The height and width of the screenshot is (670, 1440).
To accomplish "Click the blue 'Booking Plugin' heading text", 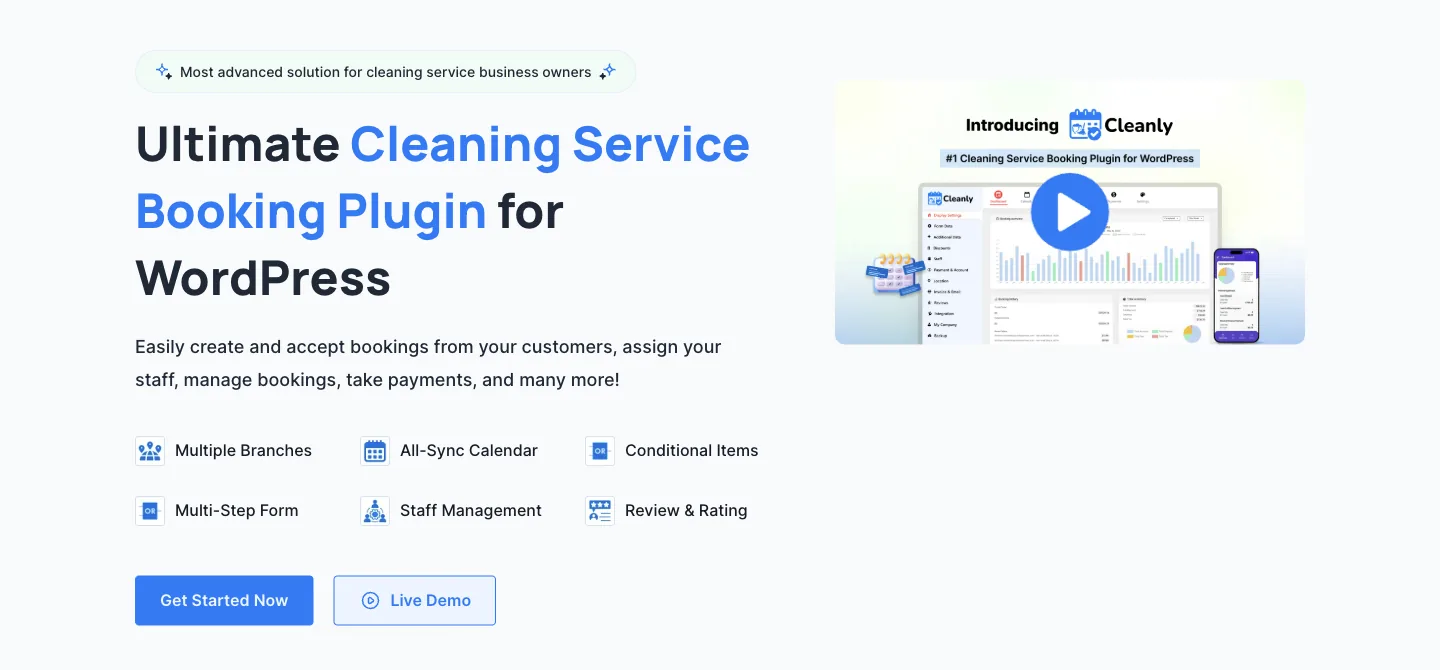I will click(x=311, y=211).
